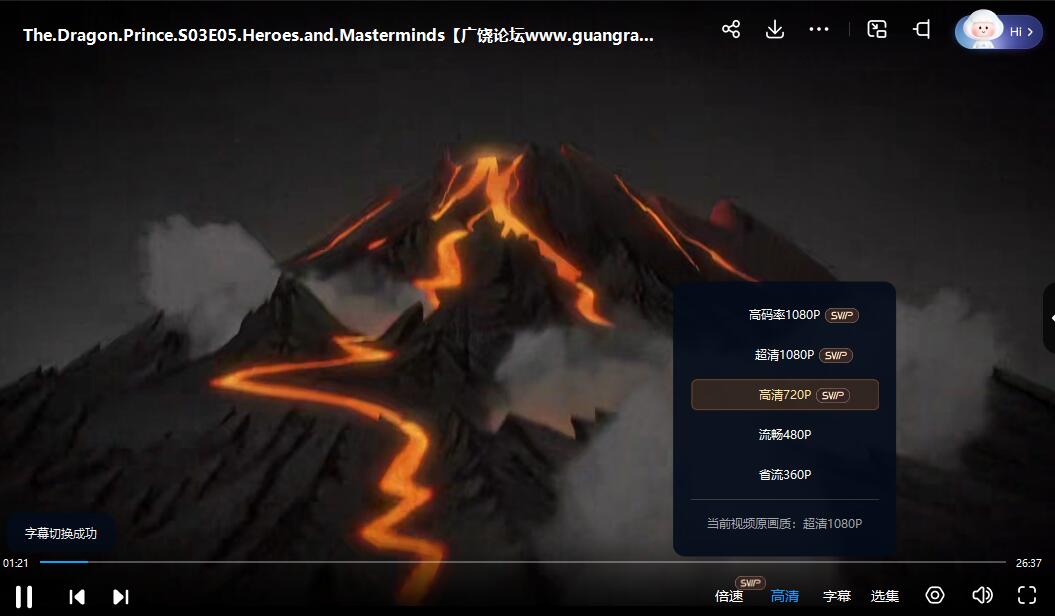This screenshot has width=1055, height=616.
Task: Open the picture-in-picture mini player icon
Action: [877, 30]
